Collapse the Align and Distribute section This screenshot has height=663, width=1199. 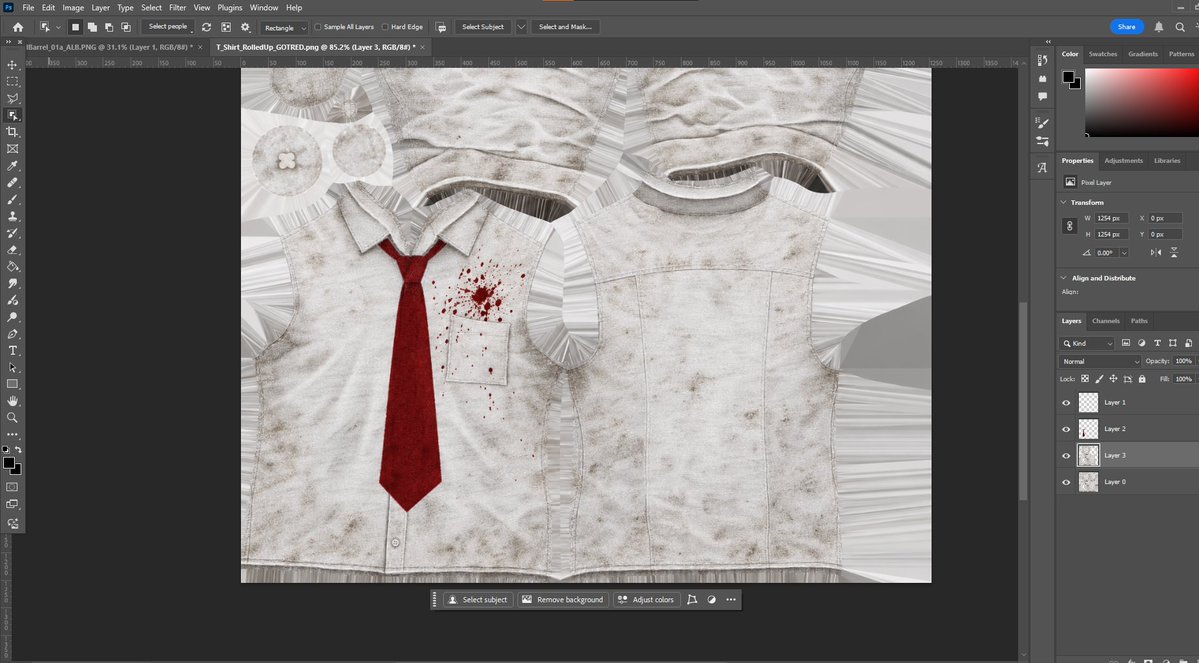[1063, 278]
